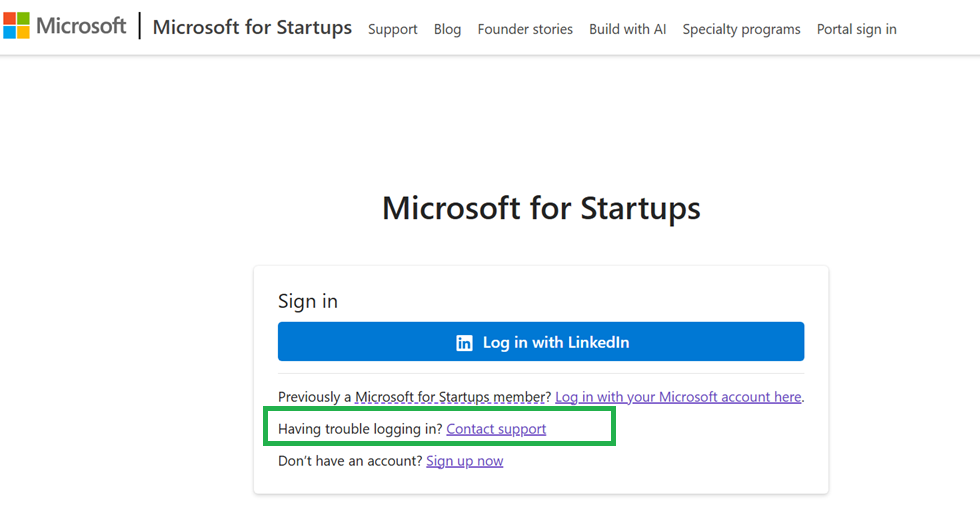The height and width of the screenshot is (515, 980).
Task: Click the Sign in heading in the card
Action: coord(308,301)
